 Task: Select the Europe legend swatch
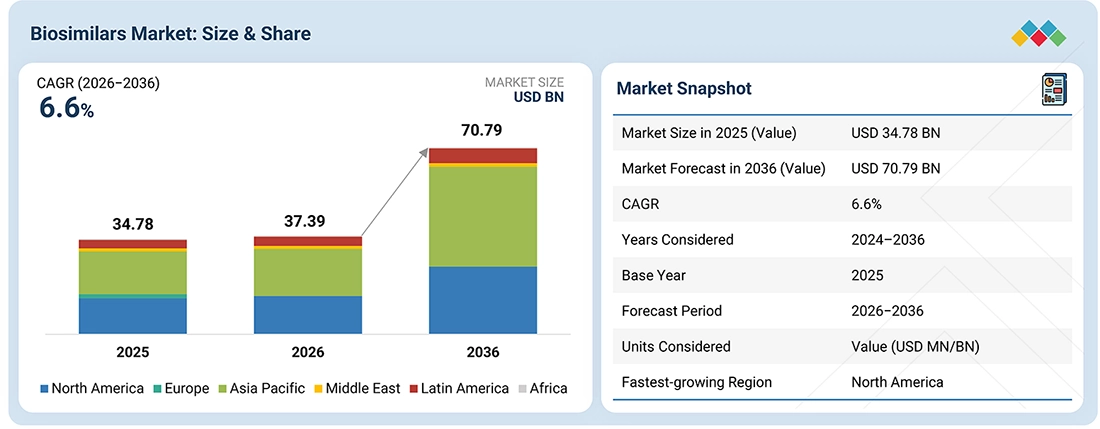coord(156,388)
